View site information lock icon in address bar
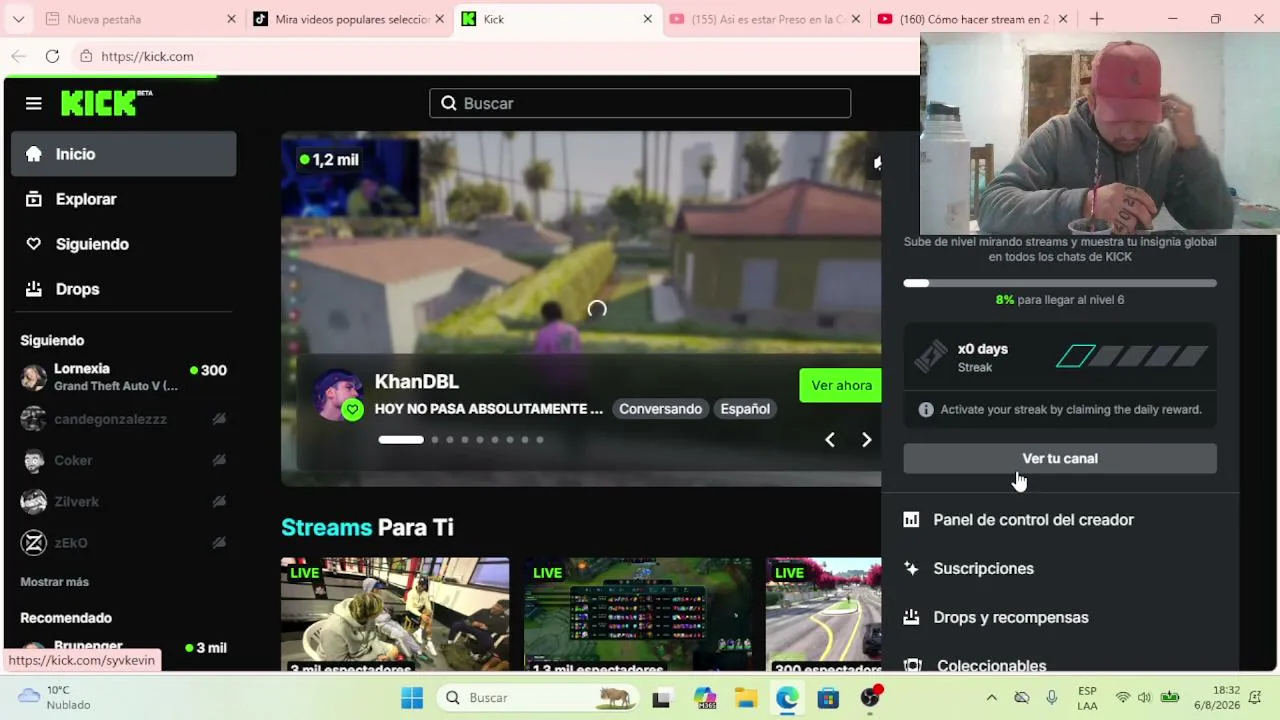Image resolution: width=1280 pixels, height=720 pixels. (86, 56)
